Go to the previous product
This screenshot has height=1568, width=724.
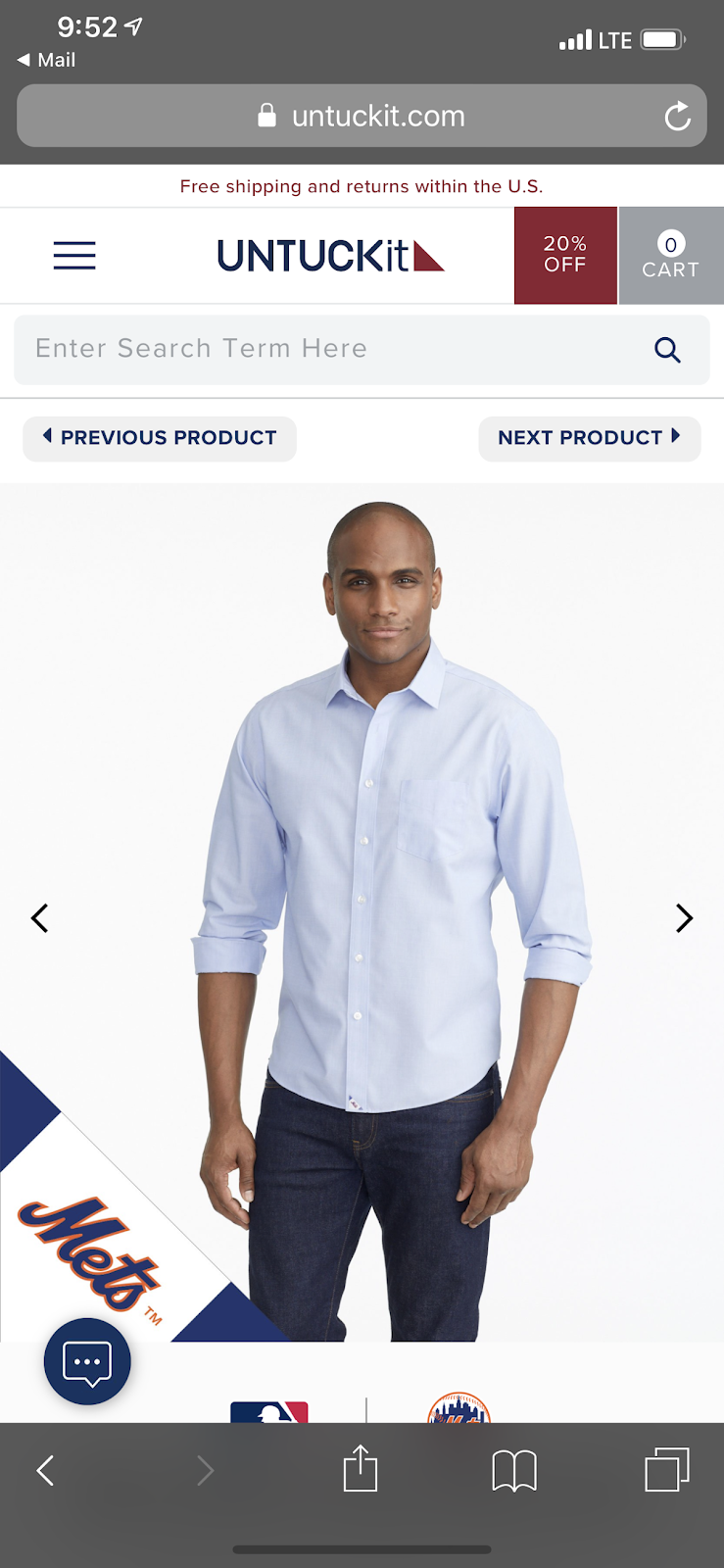(160, 438)
